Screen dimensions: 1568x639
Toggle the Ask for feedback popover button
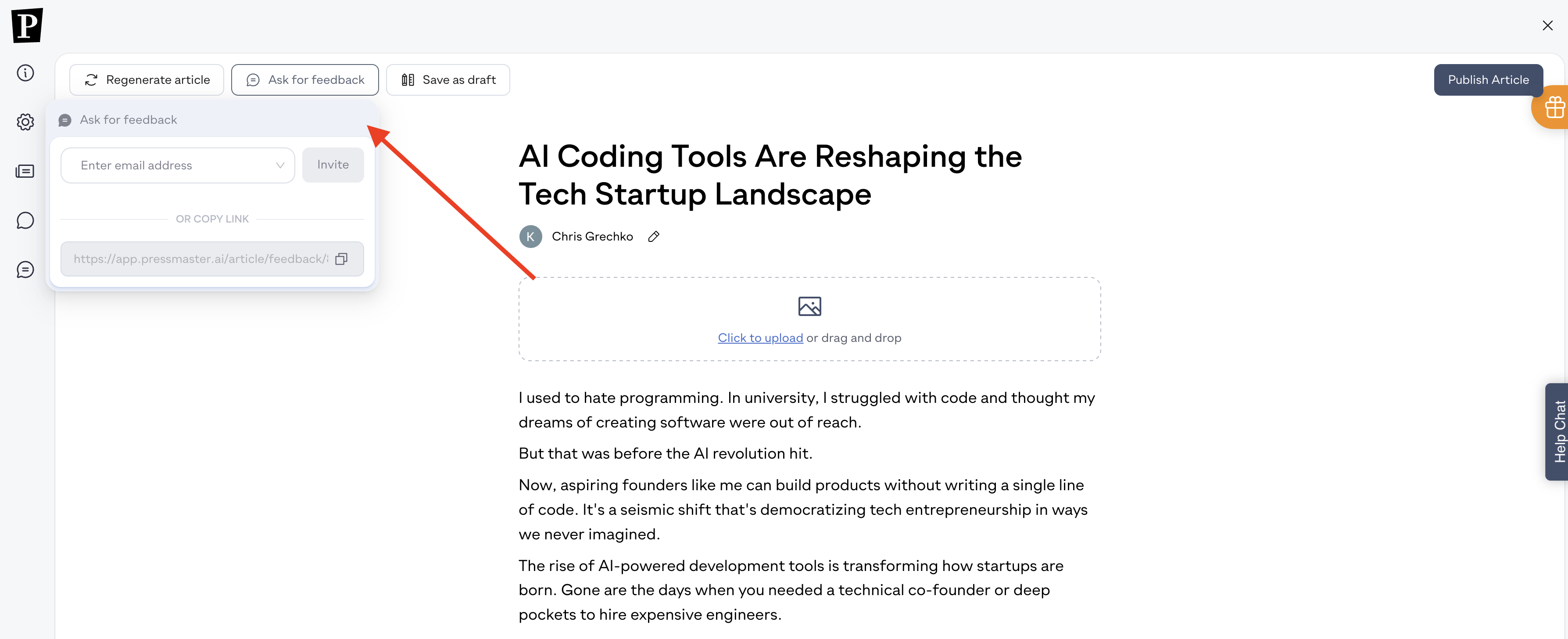pyautogui.click(x=305, y=80)
